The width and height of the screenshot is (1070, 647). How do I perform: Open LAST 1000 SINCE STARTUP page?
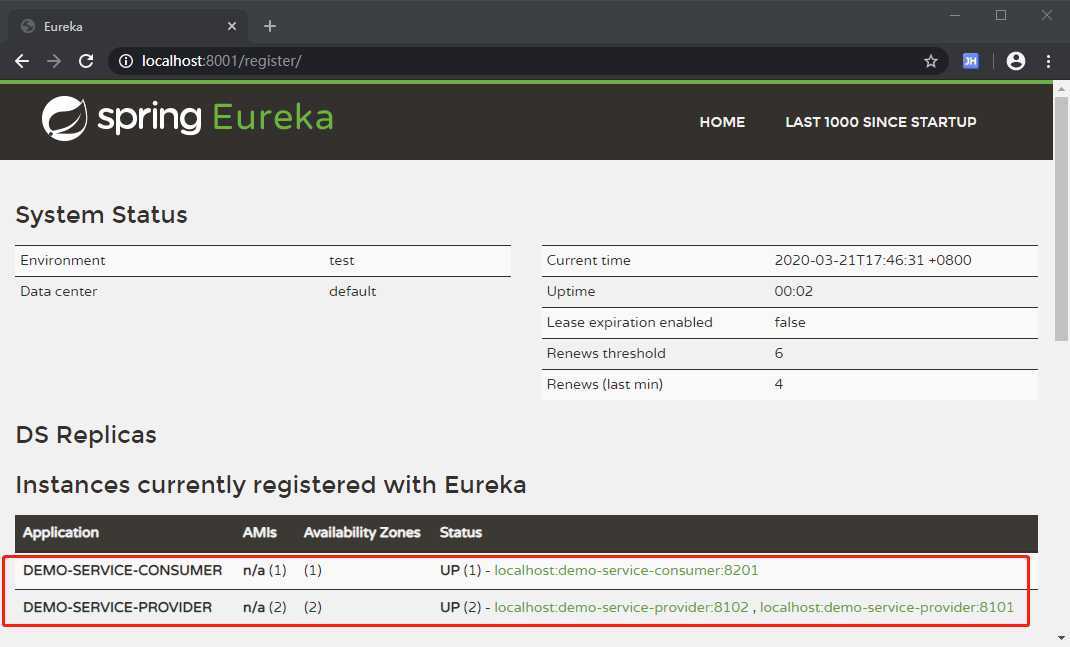880,121
